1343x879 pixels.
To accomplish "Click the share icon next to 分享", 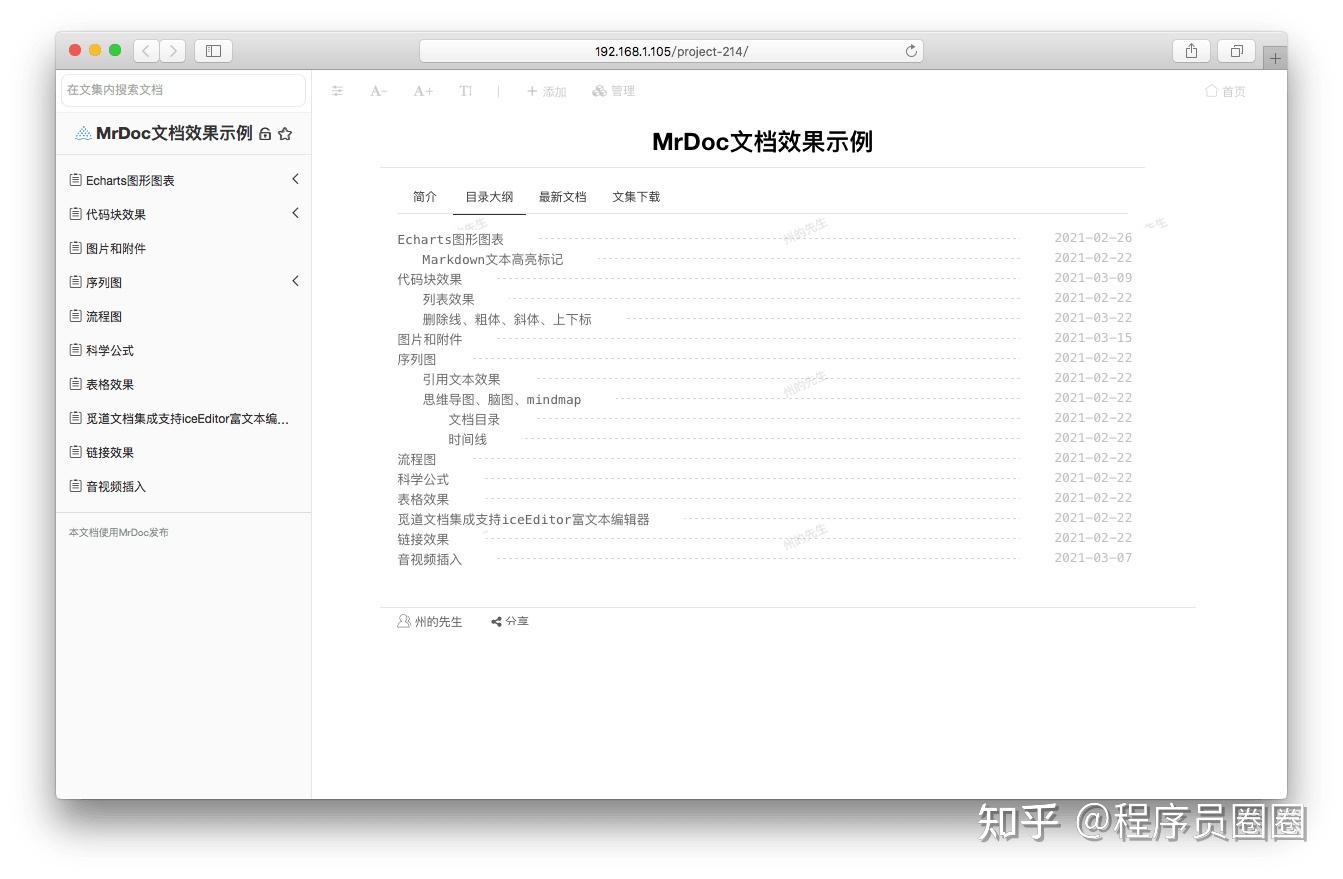I will pos(497,621).
